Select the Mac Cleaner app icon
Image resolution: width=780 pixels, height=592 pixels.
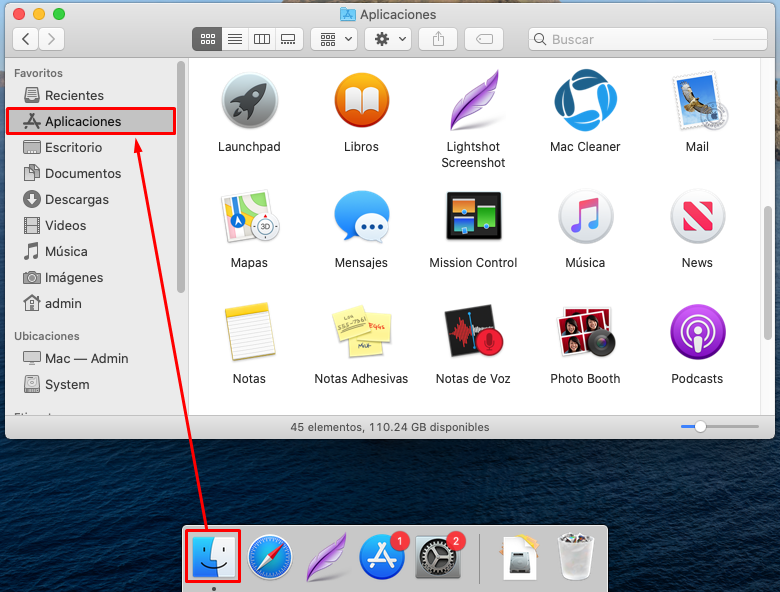tap(585, 100)
